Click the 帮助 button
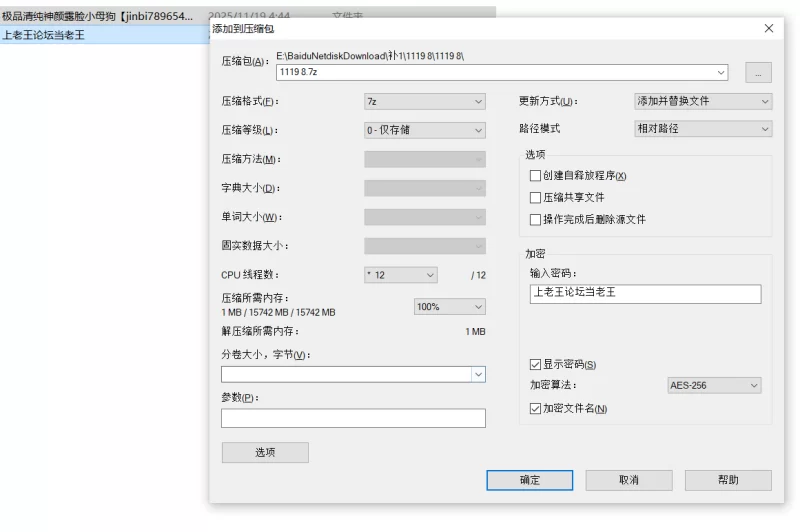The height and width of the screenshot is (532, 800). tap(728, 480)
